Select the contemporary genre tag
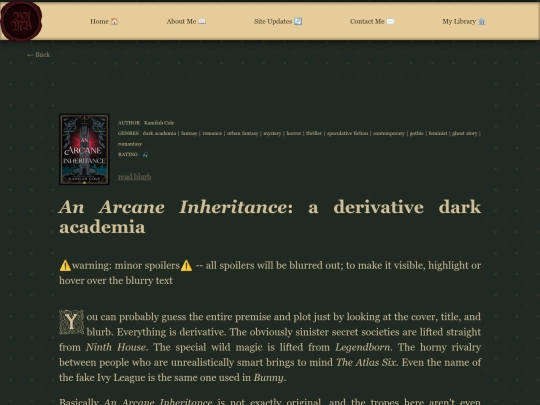Screen dimensions: 540x405 [x=389, y=133]
